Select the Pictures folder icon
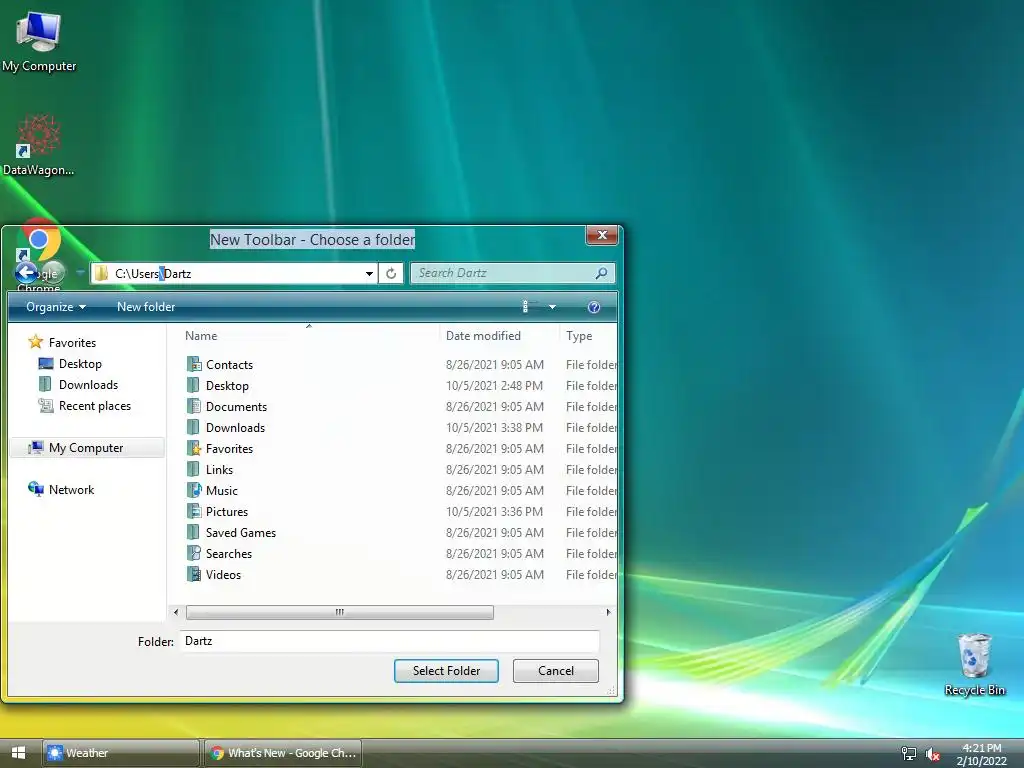Screen dimensions: 1024x768 193,511
